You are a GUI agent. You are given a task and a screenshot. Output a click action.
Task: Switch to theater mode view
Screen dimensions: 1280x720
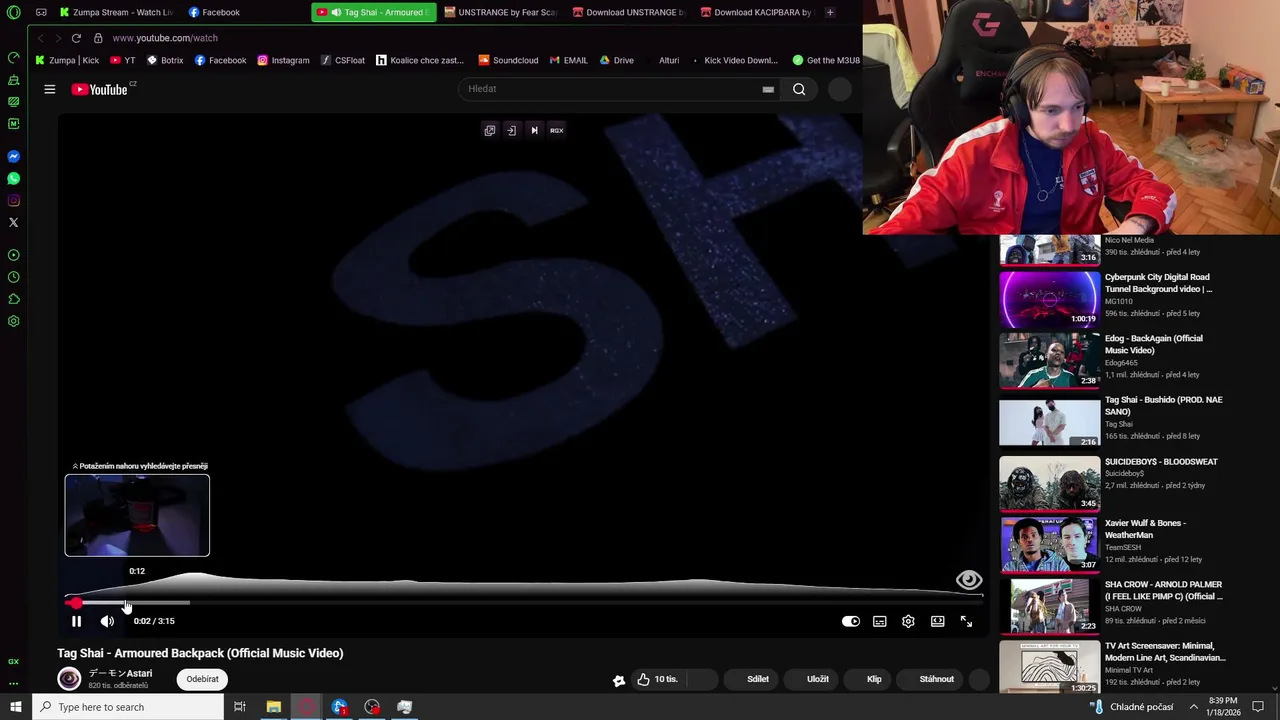(x=937, y=621)
